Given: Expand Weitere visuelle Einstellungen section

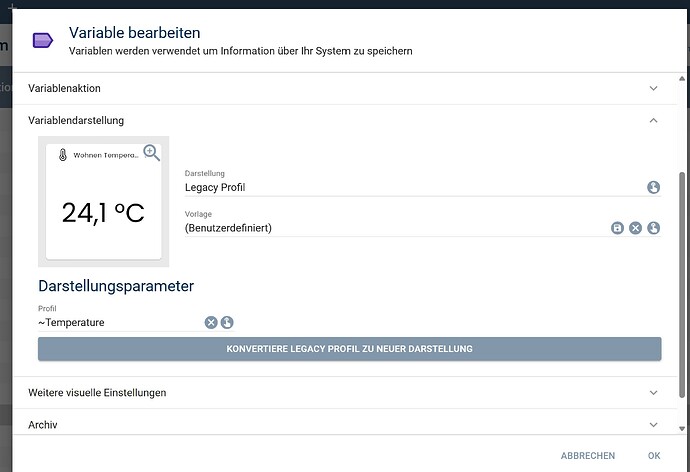Looking at the screenshot, I should (x=345, y=392).
